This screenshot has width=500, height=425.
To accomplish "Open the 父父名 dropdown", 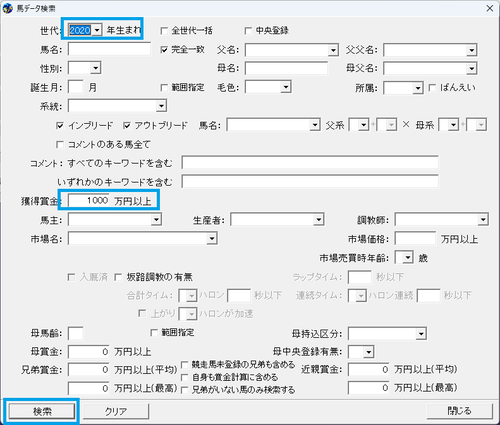I will 471,50.
